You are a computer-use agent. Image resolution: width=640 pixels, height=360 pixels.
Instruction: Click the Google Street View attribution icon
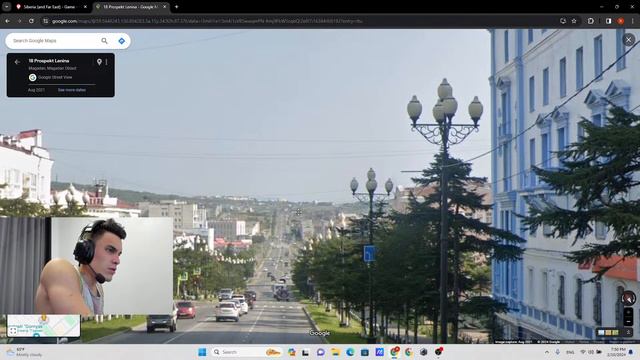pyautogui.click(x=33, y=77)
